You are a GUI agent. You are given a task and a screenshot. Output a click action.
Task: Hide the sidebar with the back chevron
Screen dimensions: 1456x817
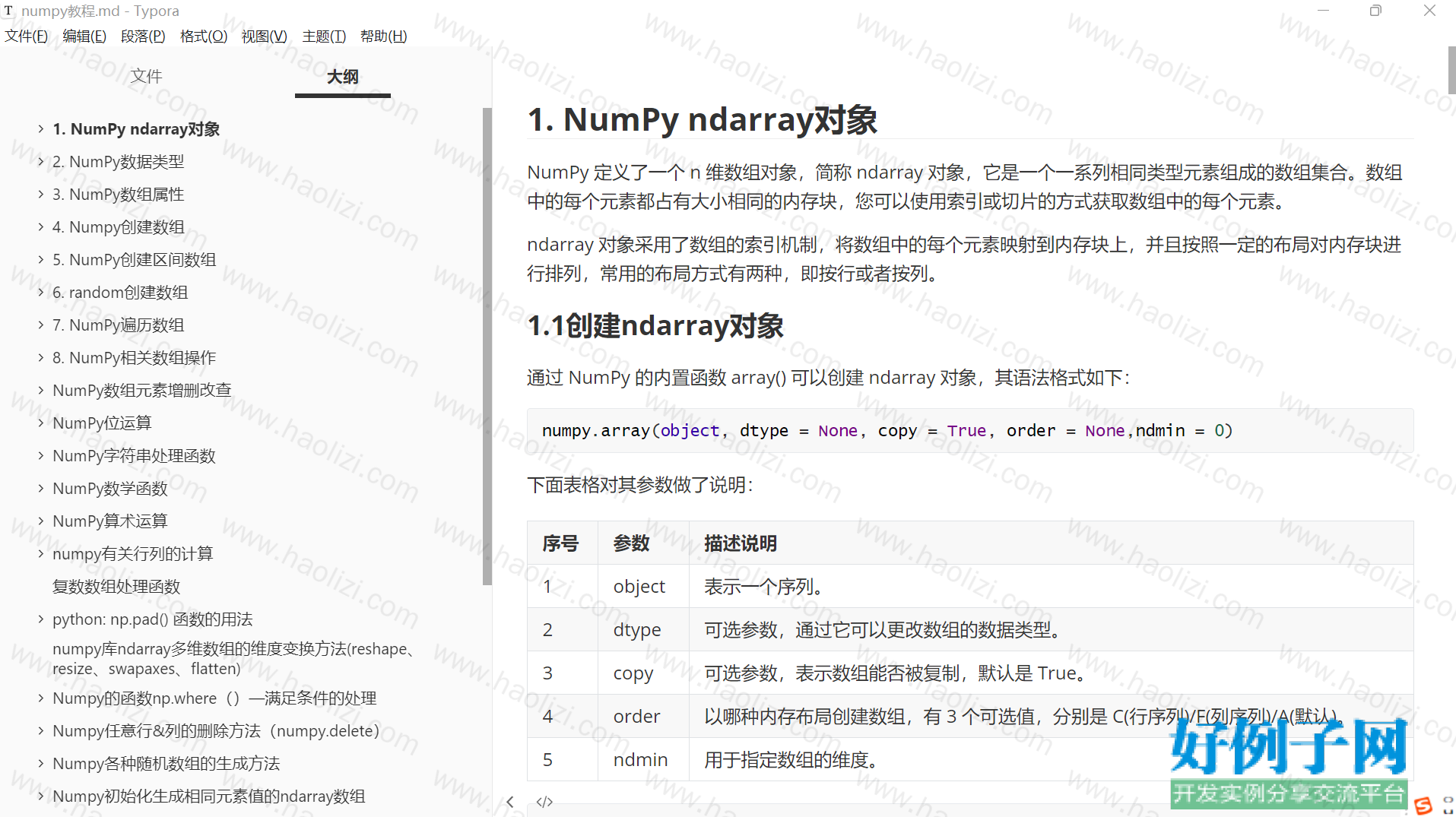(x=510, y=802)
